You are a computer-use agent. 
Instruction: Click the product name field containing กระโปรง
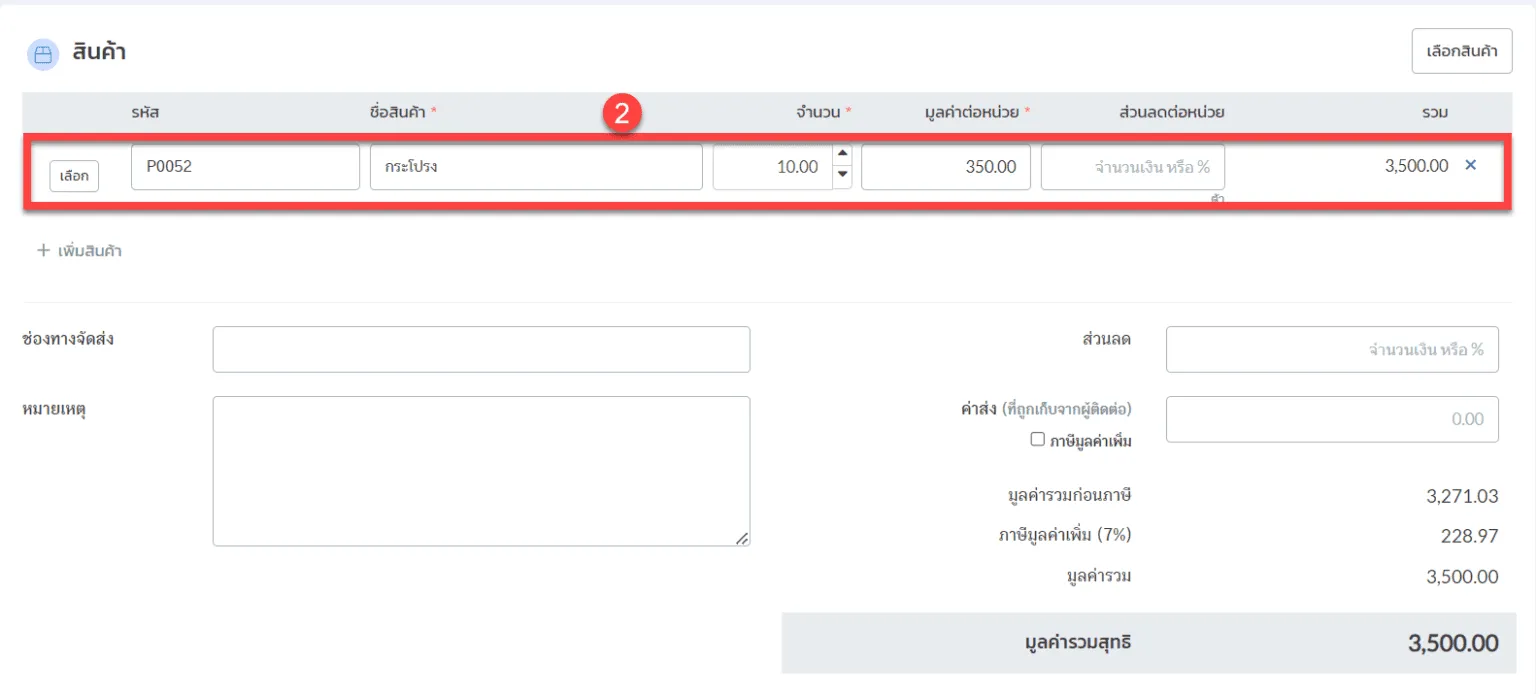(x=536, y=167)
